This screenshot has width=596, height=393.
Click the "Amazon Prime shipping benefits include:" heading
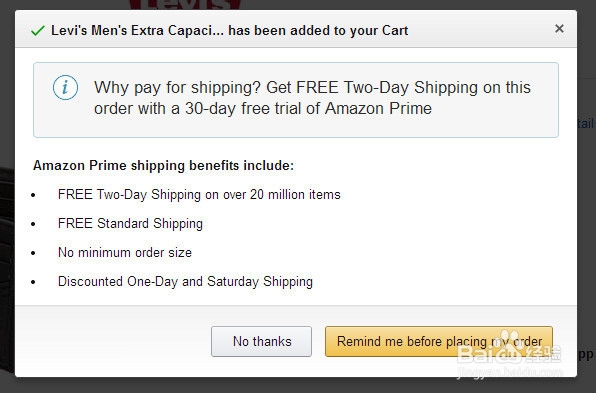163,165
